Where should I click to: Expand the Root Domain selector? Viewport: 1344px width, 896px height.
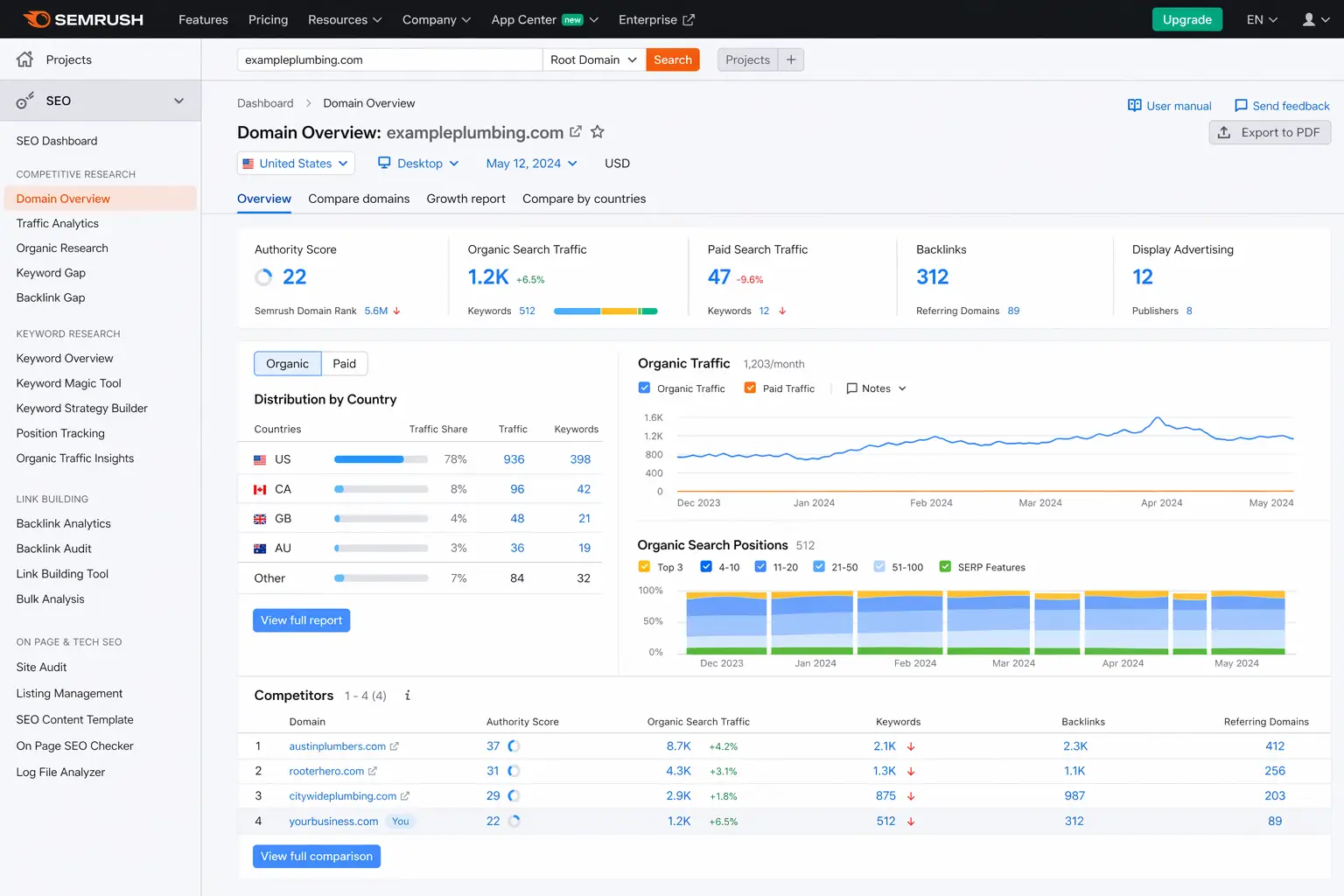tap(593, 59)
